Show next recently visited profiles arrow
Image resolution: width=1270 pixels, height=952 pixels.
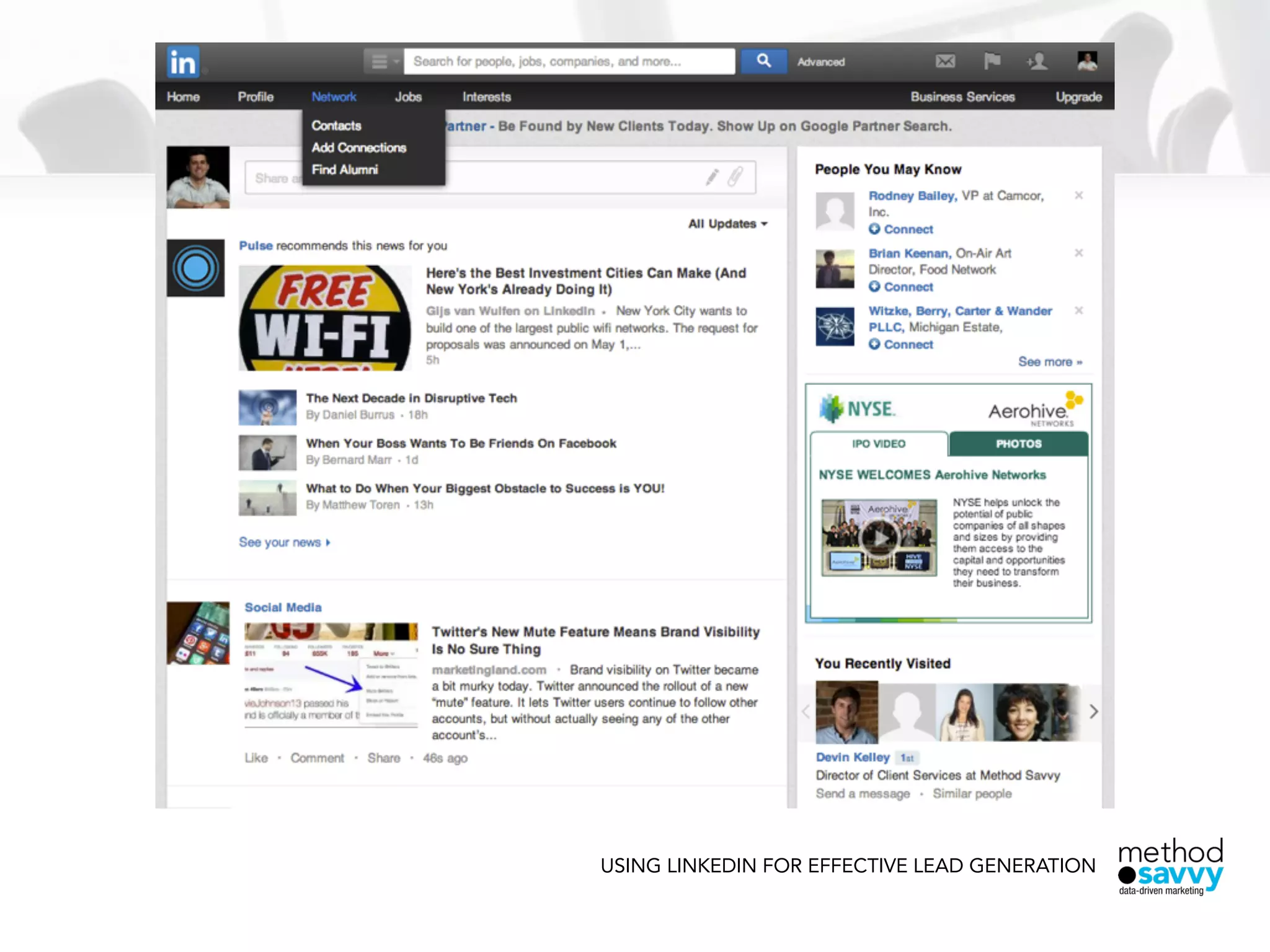1094,712
